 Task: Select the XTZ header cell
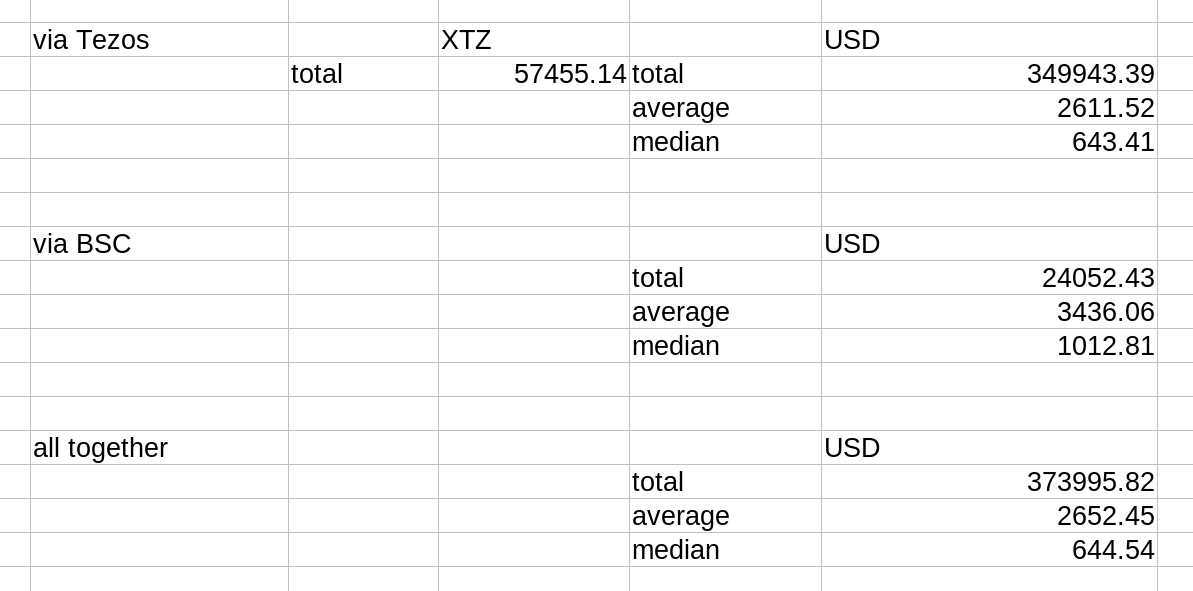pyautogui.click(x=533, y=40)
